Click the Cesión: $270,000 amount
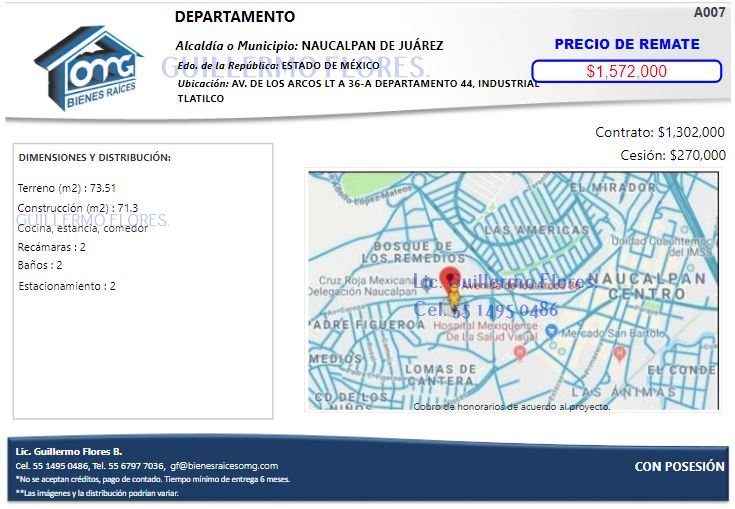 (x=673, y=155)
